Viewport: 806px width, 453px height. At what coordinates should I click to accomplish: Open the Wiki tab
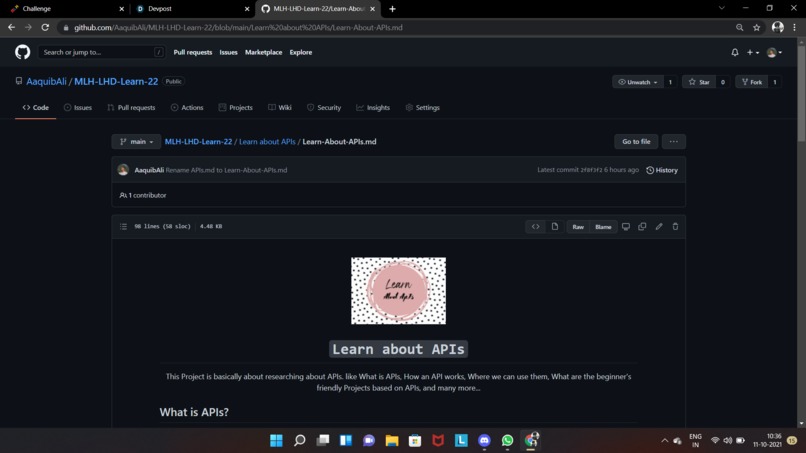(x=280, y=107)
